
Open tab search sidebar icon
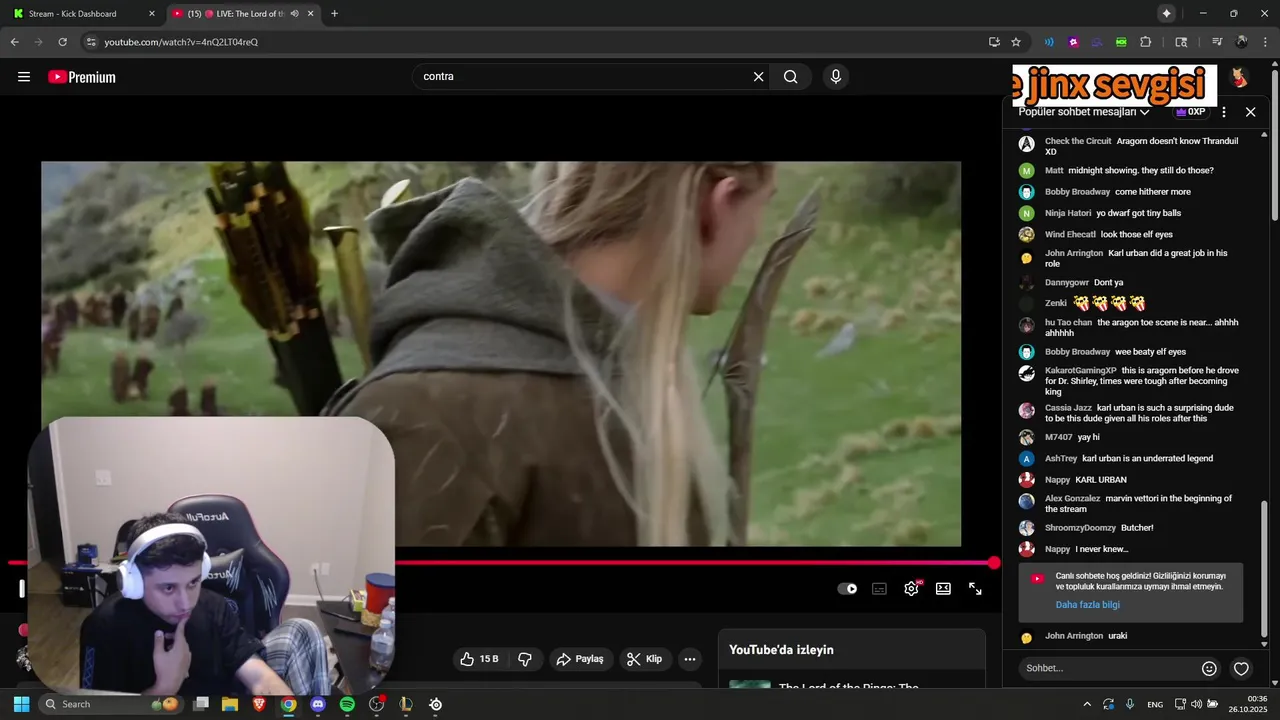pos(1181,42)
